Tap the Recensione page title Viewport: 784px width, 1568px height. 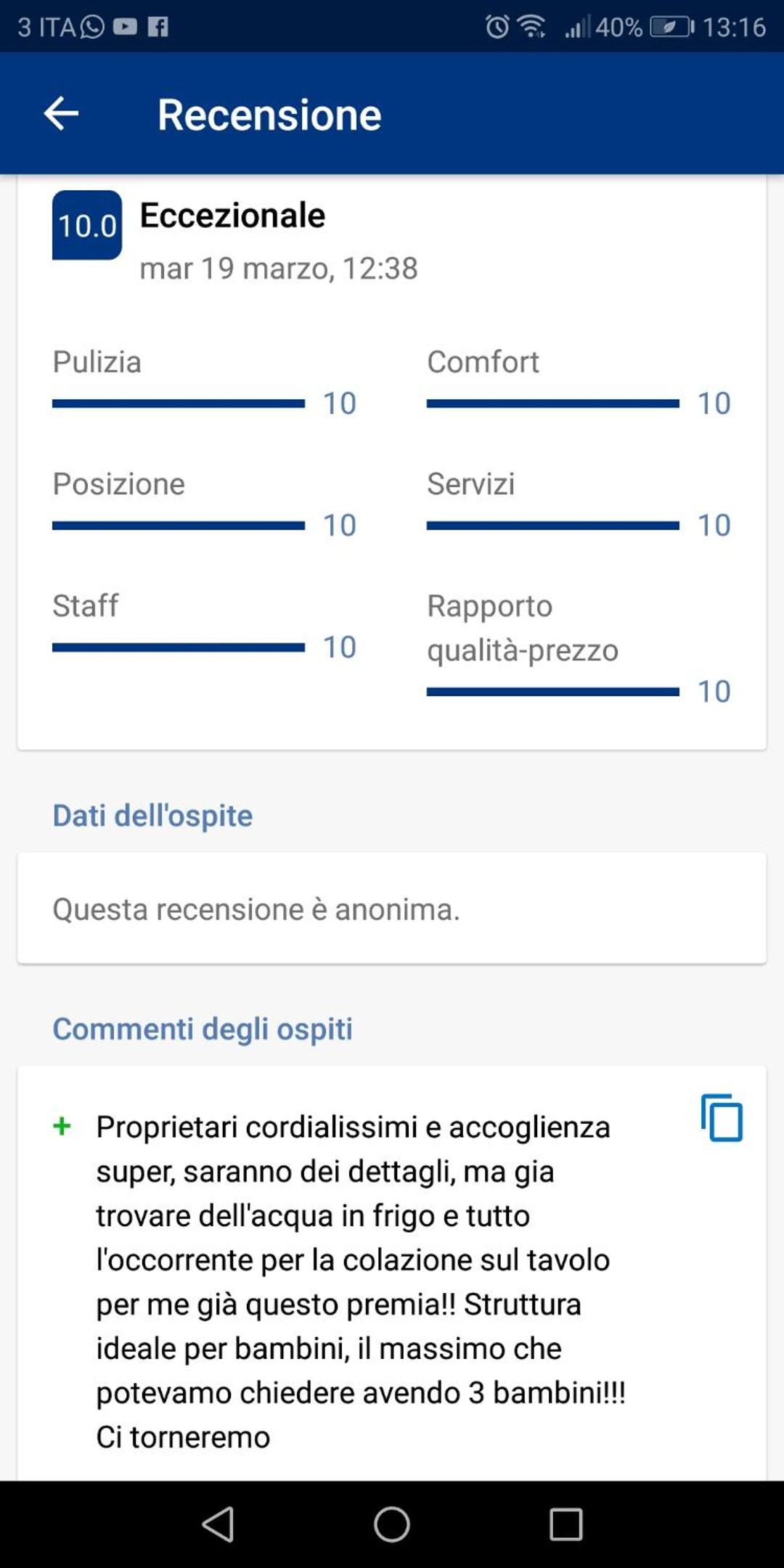269,115
